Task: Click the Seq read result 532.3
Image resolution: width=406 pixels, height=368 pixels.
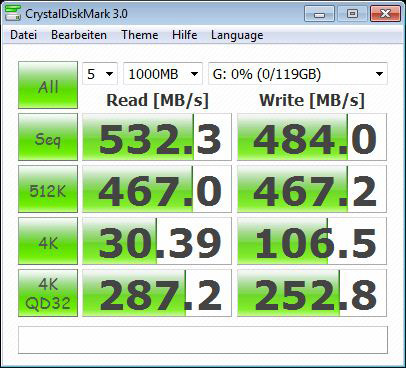Action: (157, 137)
